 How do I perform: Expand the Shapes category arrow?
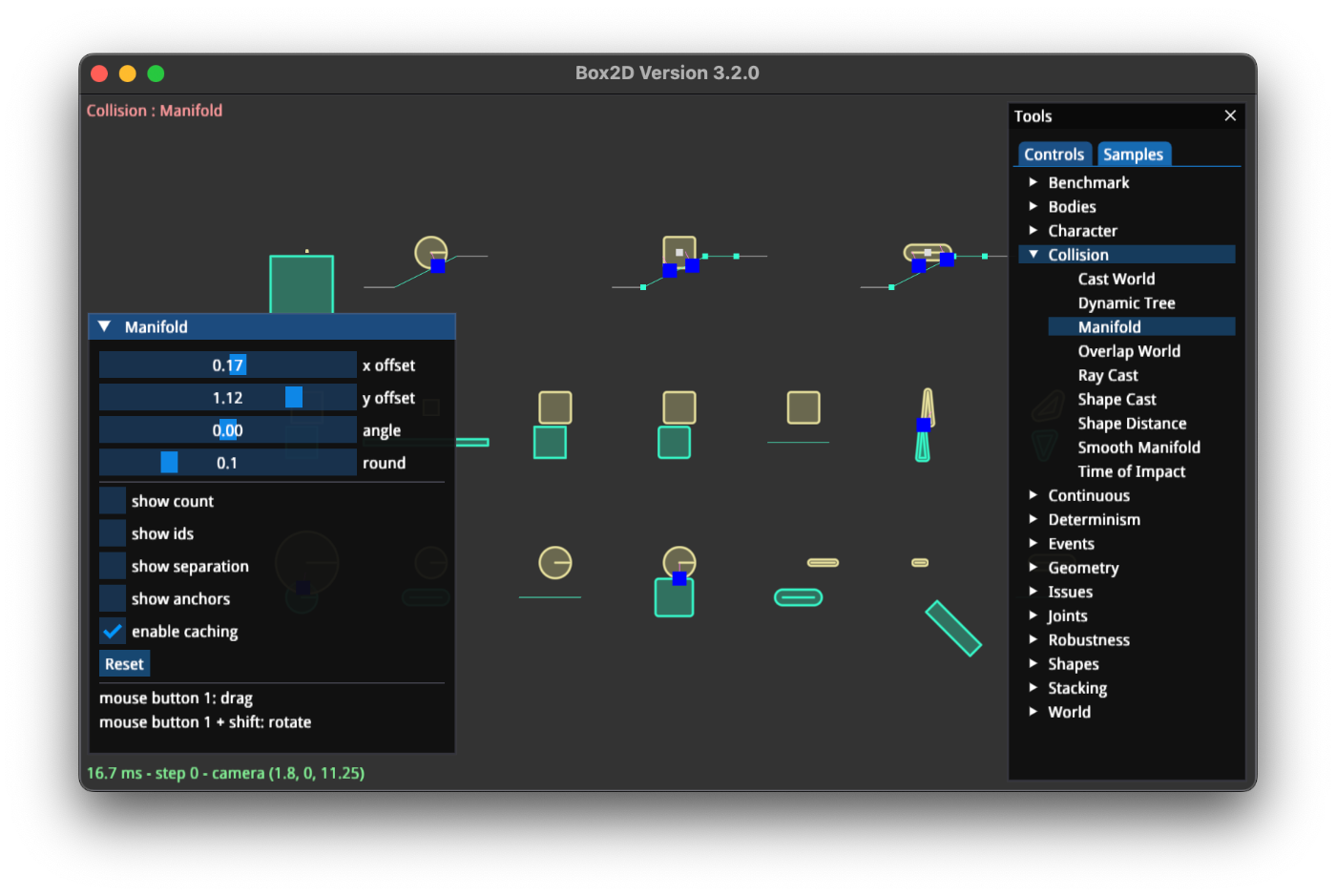click(1033, 663)
